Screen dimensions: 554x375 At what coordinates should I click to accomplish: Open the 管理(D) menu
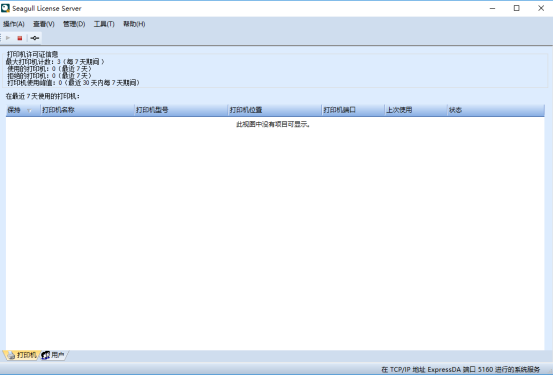coord(74,24)
